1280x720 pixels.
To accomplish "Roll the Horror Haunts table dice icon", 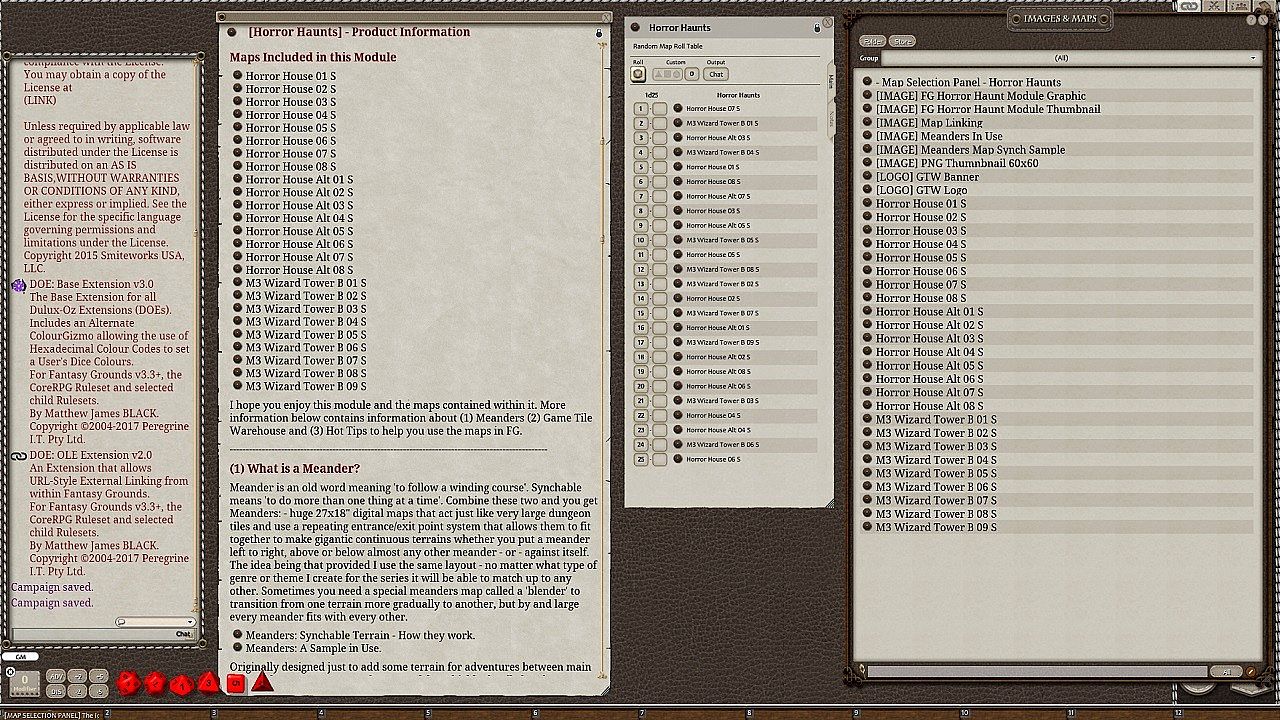I will click(638, 74).
